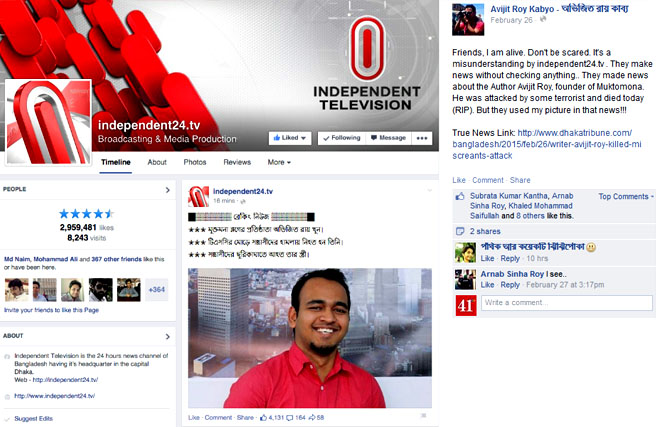Viewport: 660px width, 427px height.
Task: Open the 2,959,481 likes count
Action: (x=87, y=227)
